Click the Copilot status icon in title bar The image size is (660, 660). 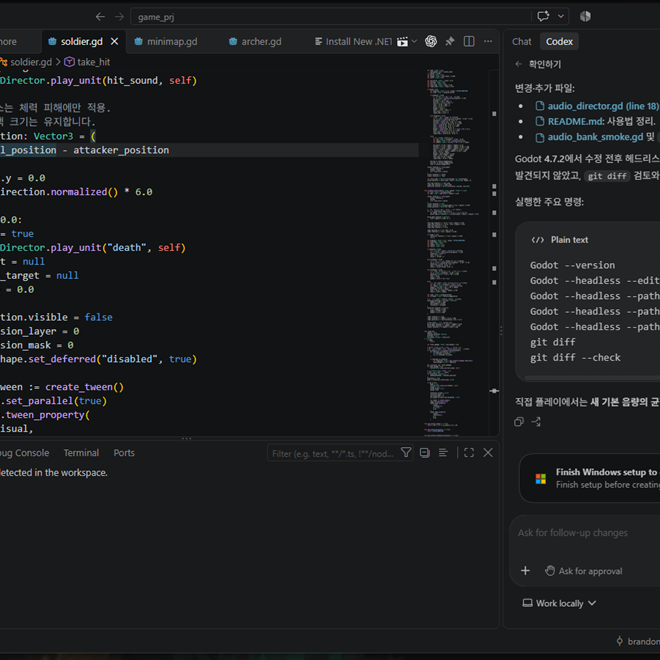click(585, 16)
